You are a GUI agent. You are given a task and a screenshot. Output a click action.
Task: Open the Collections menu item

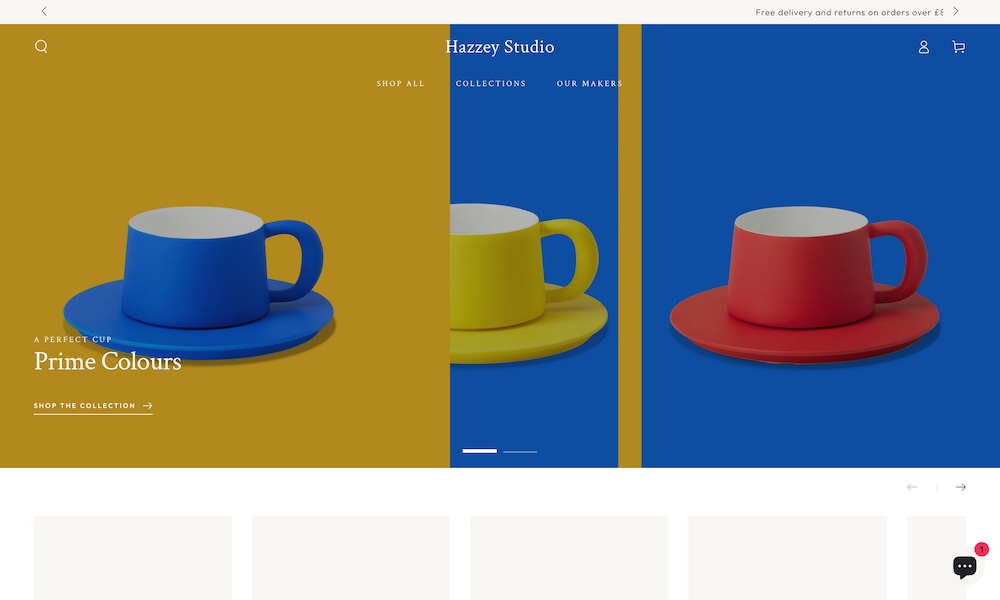click(x=490, y=84)
